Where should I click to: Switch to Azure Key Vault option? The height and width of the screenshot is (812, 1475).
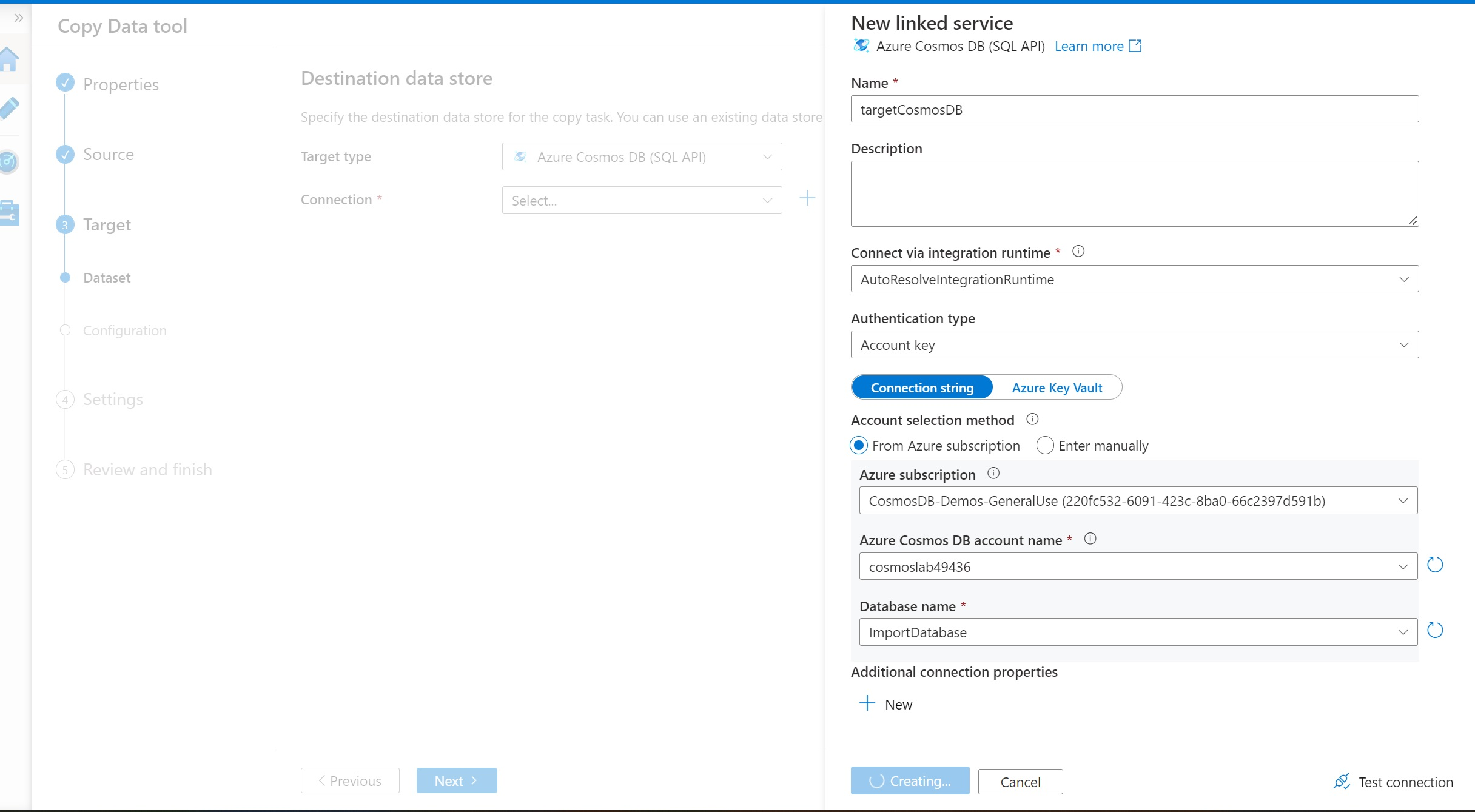[1057, 388]
